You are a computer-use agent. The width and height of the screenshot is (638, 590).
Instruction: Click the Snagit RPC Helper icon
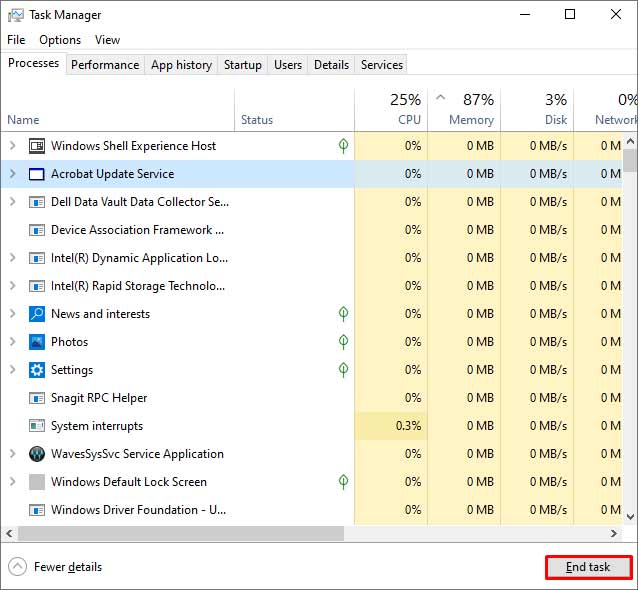coord(37,398)
